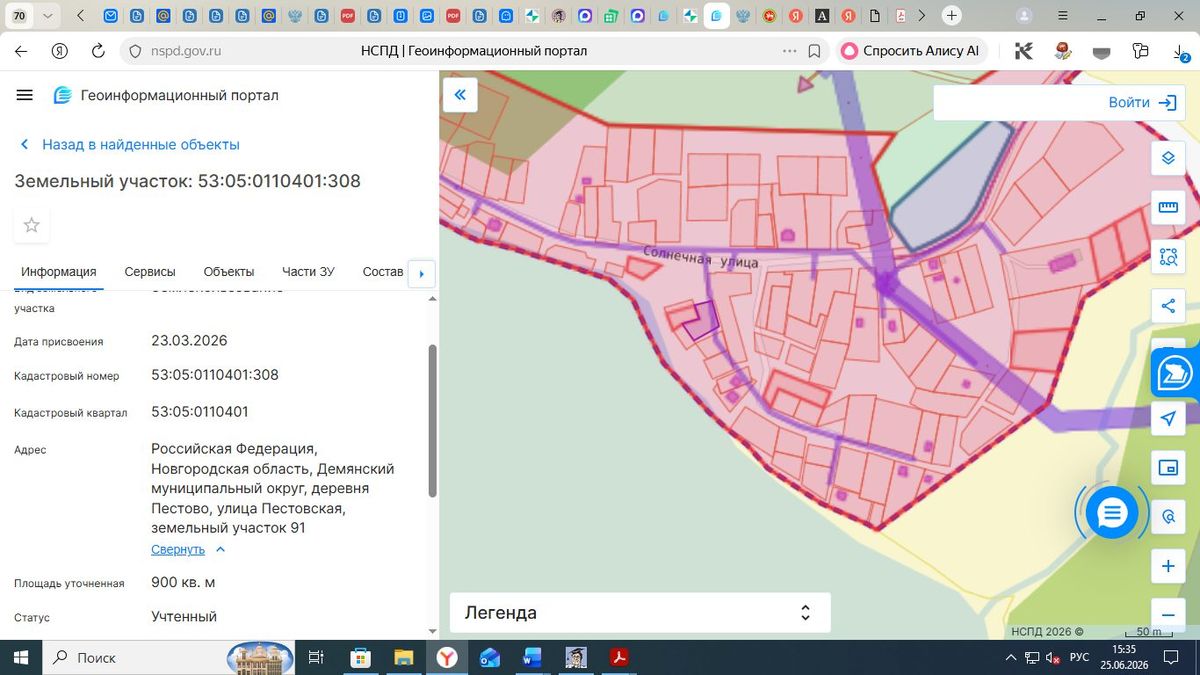Click the date value 23.03.2026
This screenshot has width=1200, height=675.
point(189,340)
